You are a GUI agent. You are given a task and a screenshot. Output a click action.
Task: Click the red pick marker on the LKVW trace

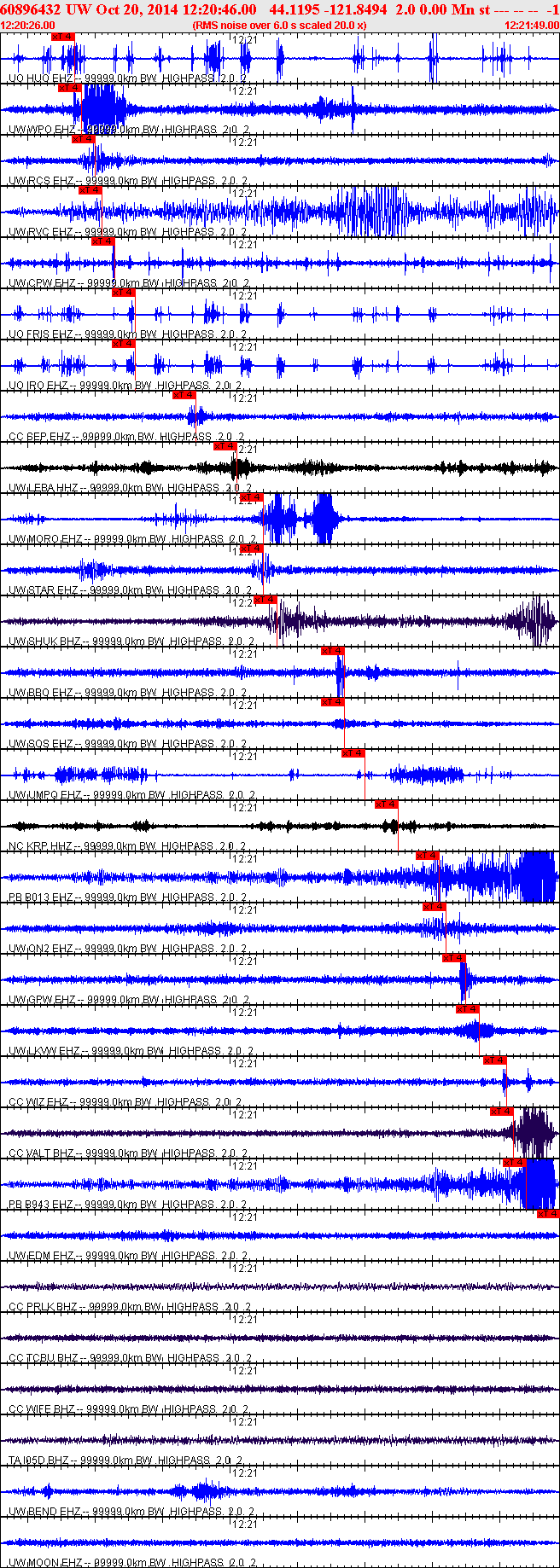click(x=468, y=1009)
